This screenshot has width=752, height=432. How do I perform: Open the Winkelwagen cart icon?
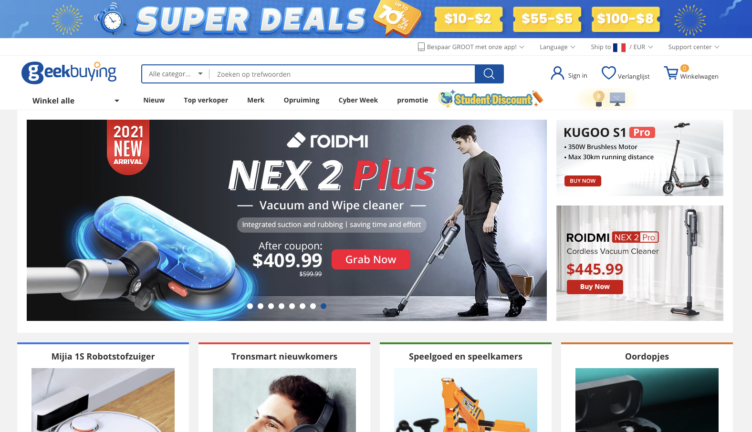[x=670, y=73]
